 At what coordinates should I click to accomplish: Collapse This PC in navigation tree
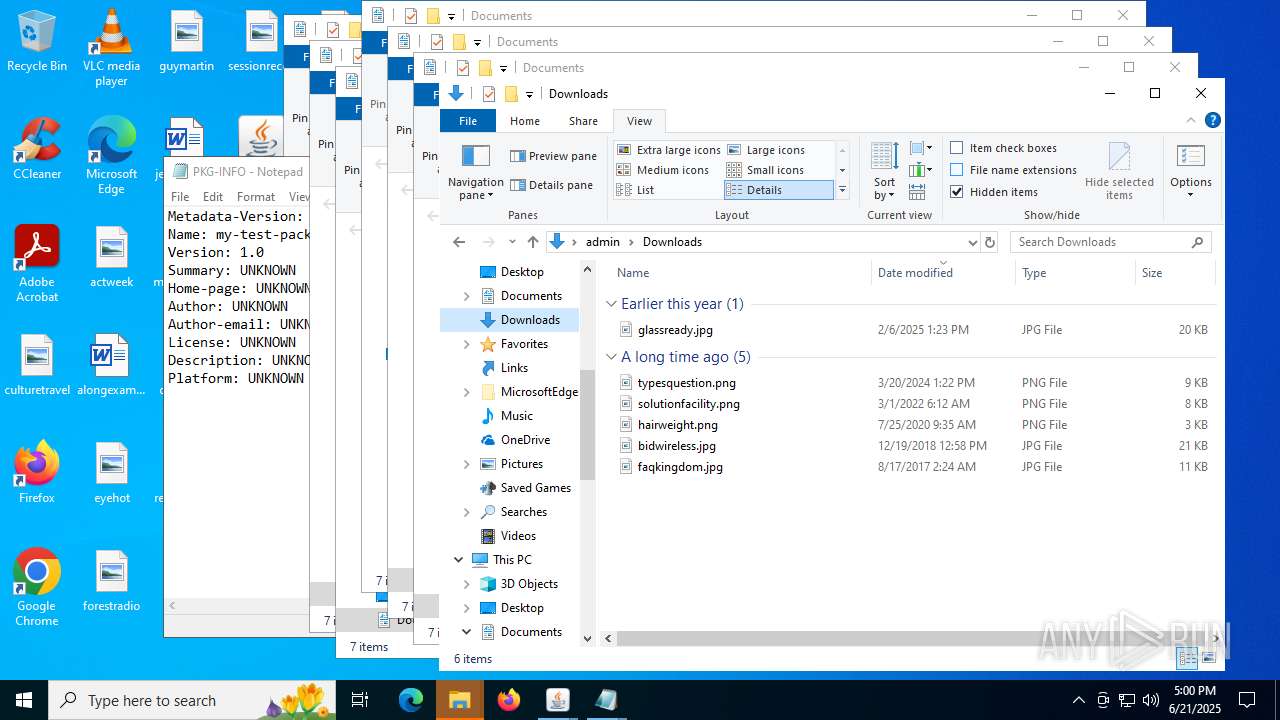pyautogui.click(x=459, y=560)
